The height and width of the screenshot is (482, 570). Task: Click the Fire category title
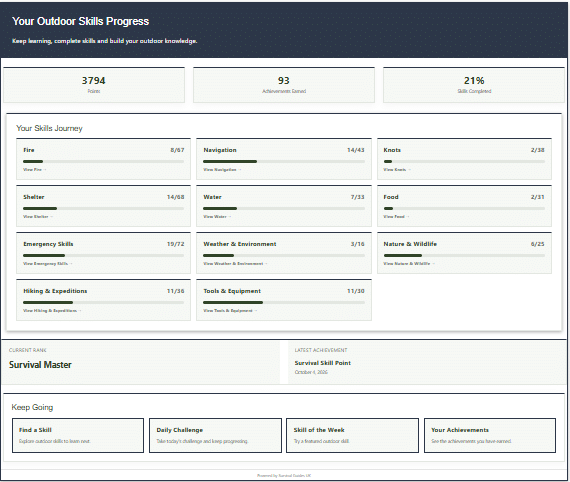(29, 150)
